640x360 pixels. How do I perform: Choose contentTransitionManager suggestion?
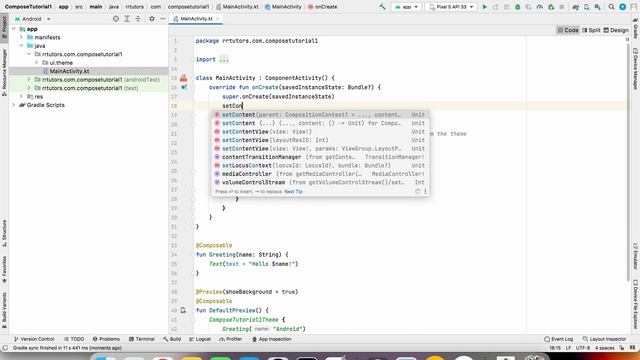click(x=320, y=157)
